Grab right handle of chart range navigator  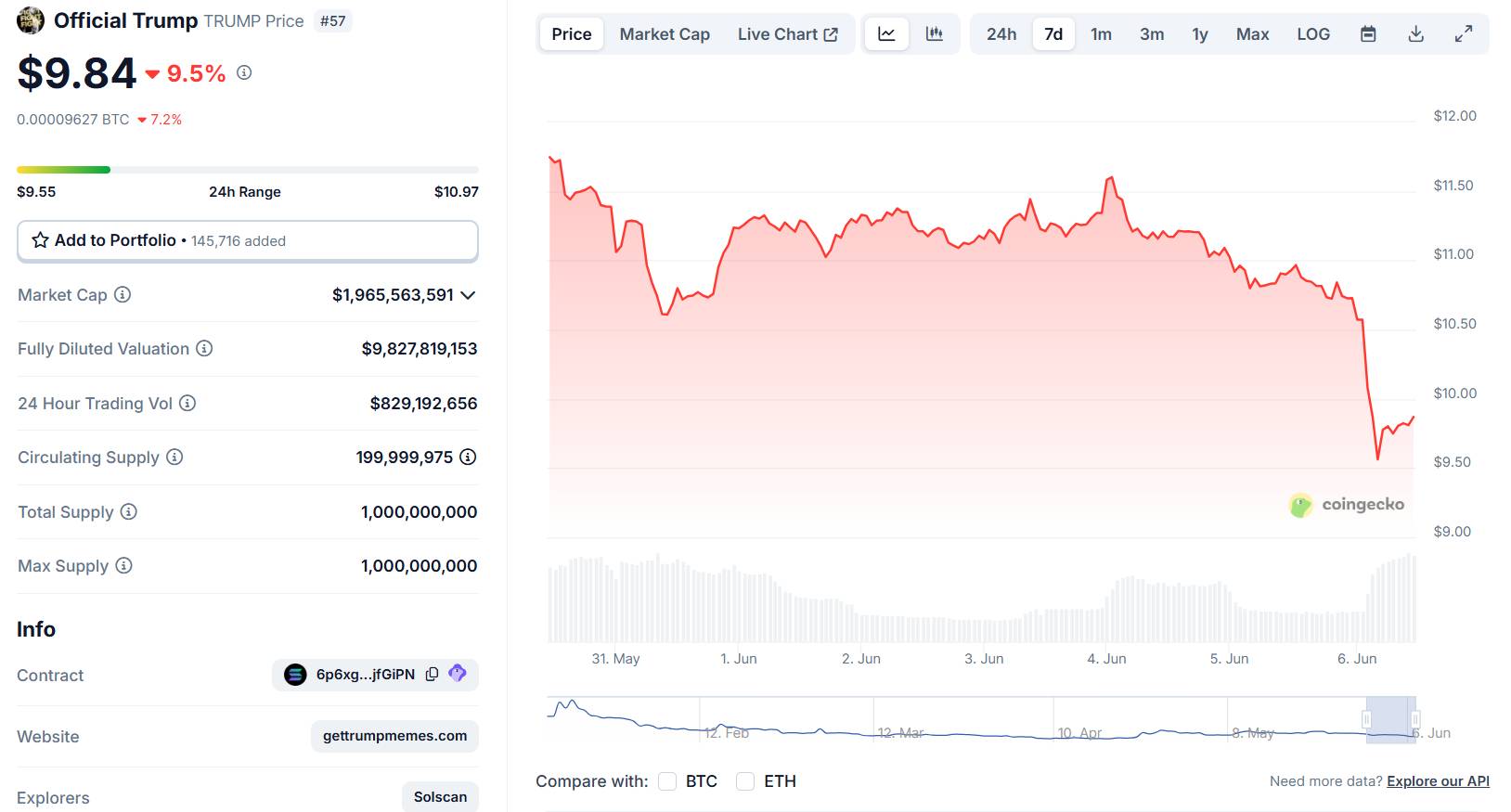pyautogui.click(x=1415, y=719)
